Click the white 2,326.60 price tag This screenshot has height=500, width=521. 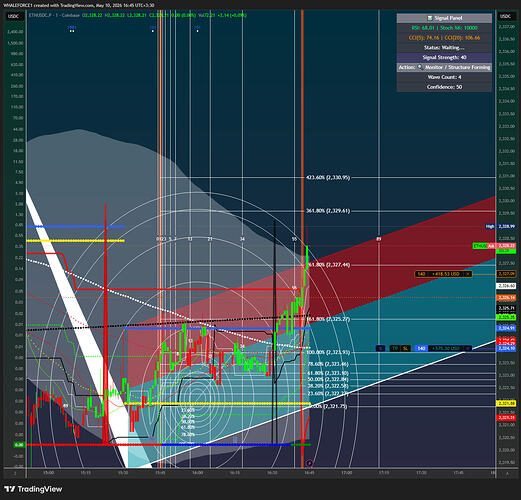click(506, 286)
